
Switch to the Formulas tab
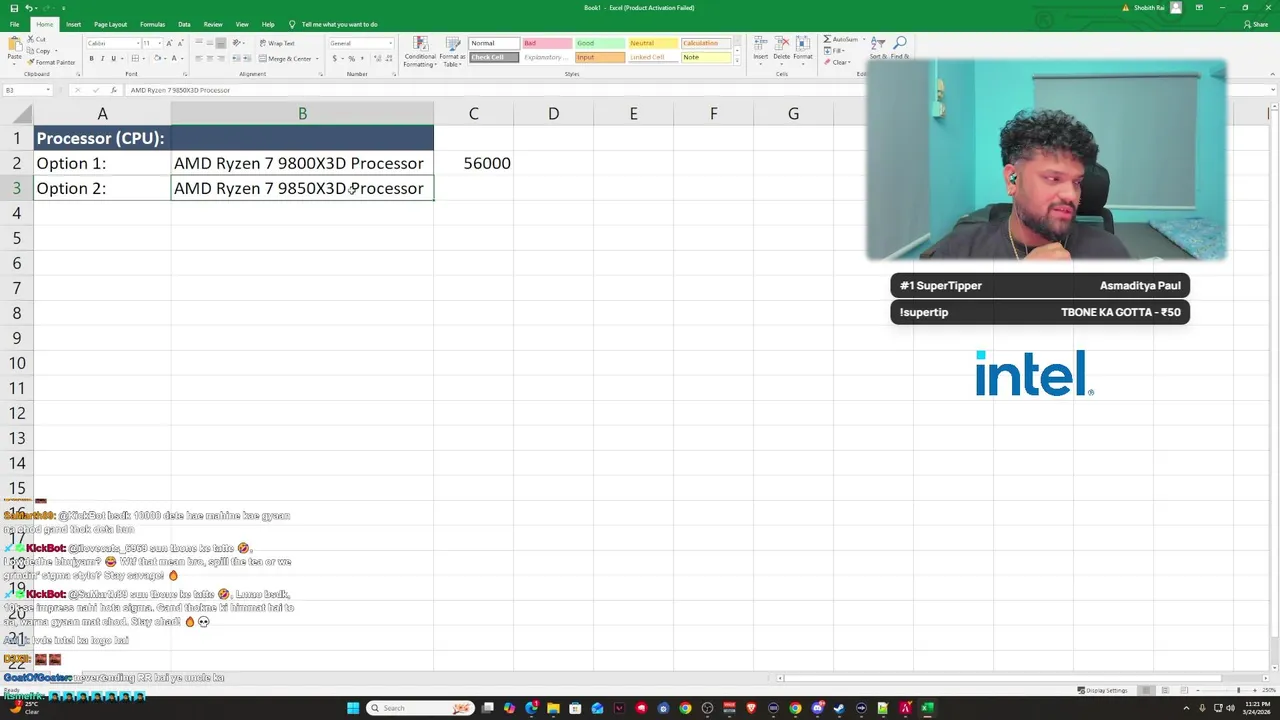coord(152,24)
